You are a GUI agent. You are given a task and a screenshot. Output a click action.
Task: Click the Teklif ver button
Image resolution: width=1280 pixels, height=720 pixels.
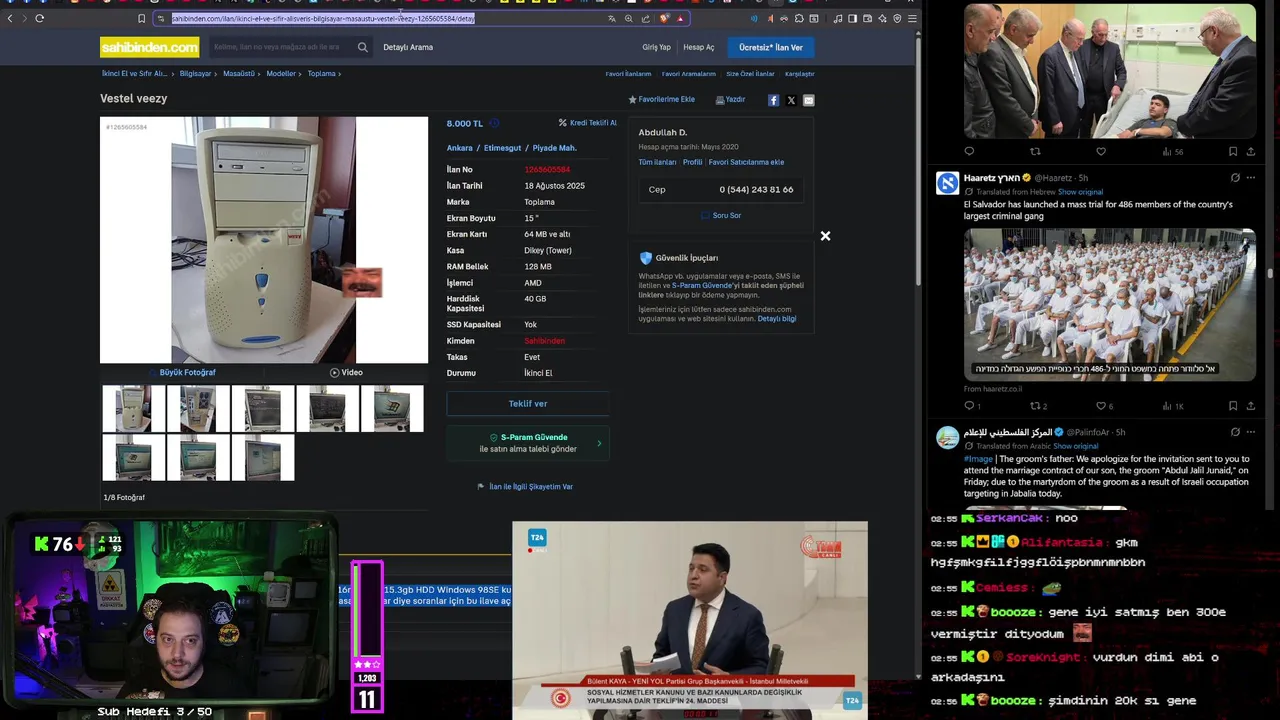[x=528, y=404]
